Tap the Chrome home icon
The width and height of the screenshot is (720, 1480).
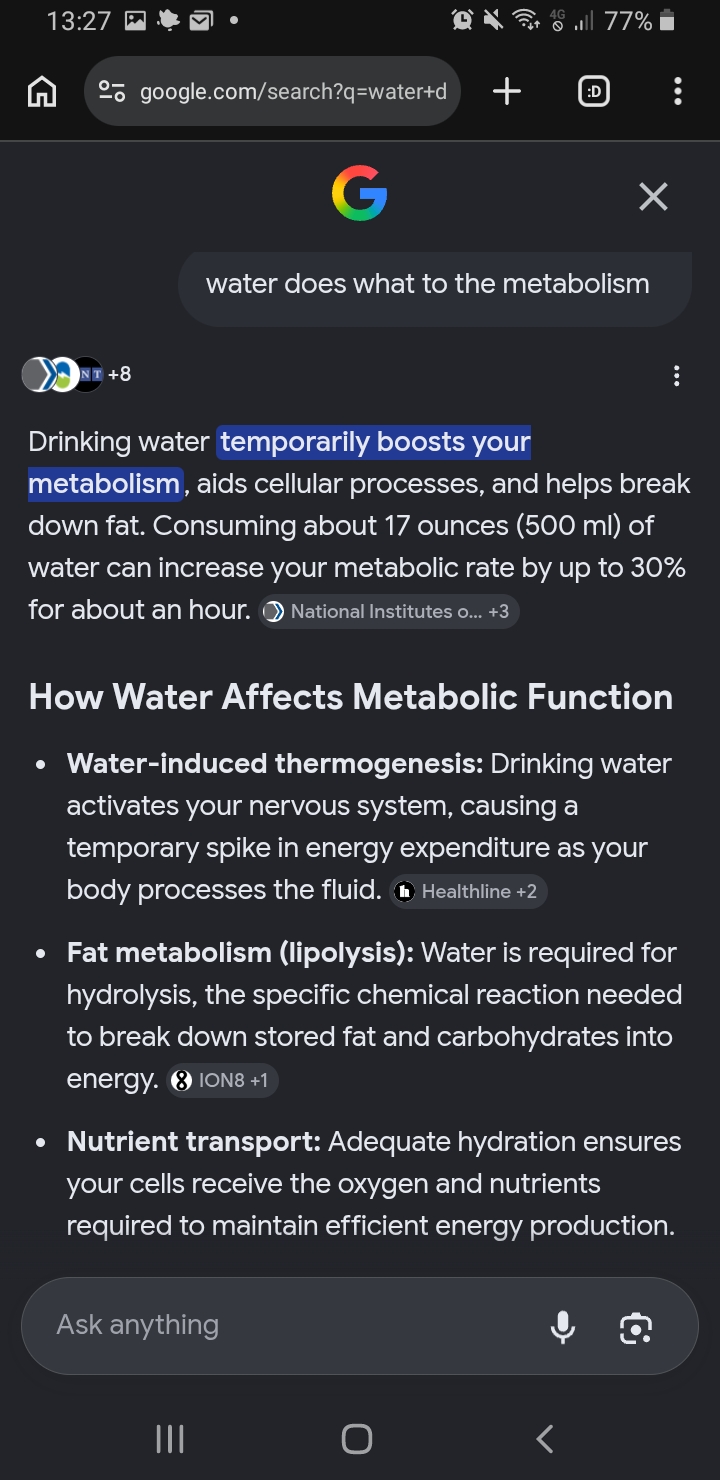click(x=41, y=92)
